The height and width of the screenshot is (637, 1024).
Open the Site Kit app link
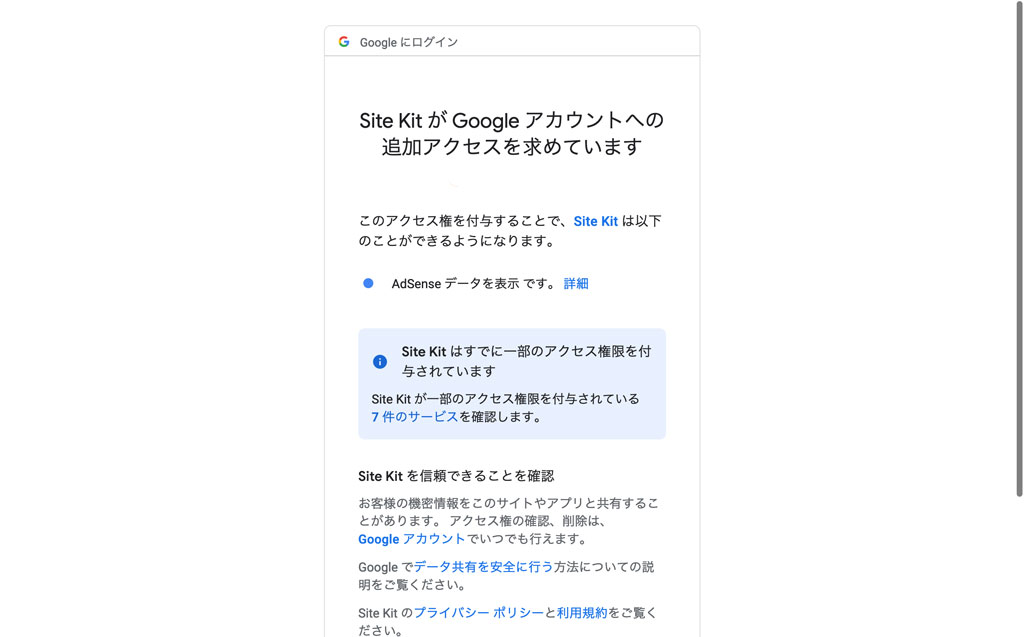596,221
